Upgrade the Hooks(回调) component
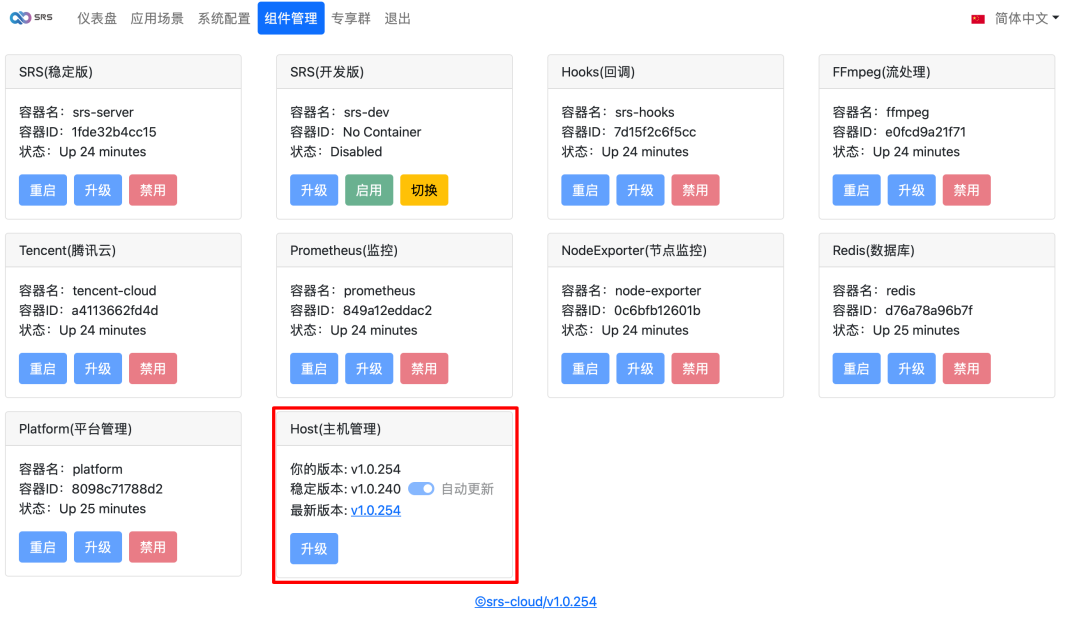The height and width of the screenshot is (621, 1080). pyautogui.click(x=641, y=190)
